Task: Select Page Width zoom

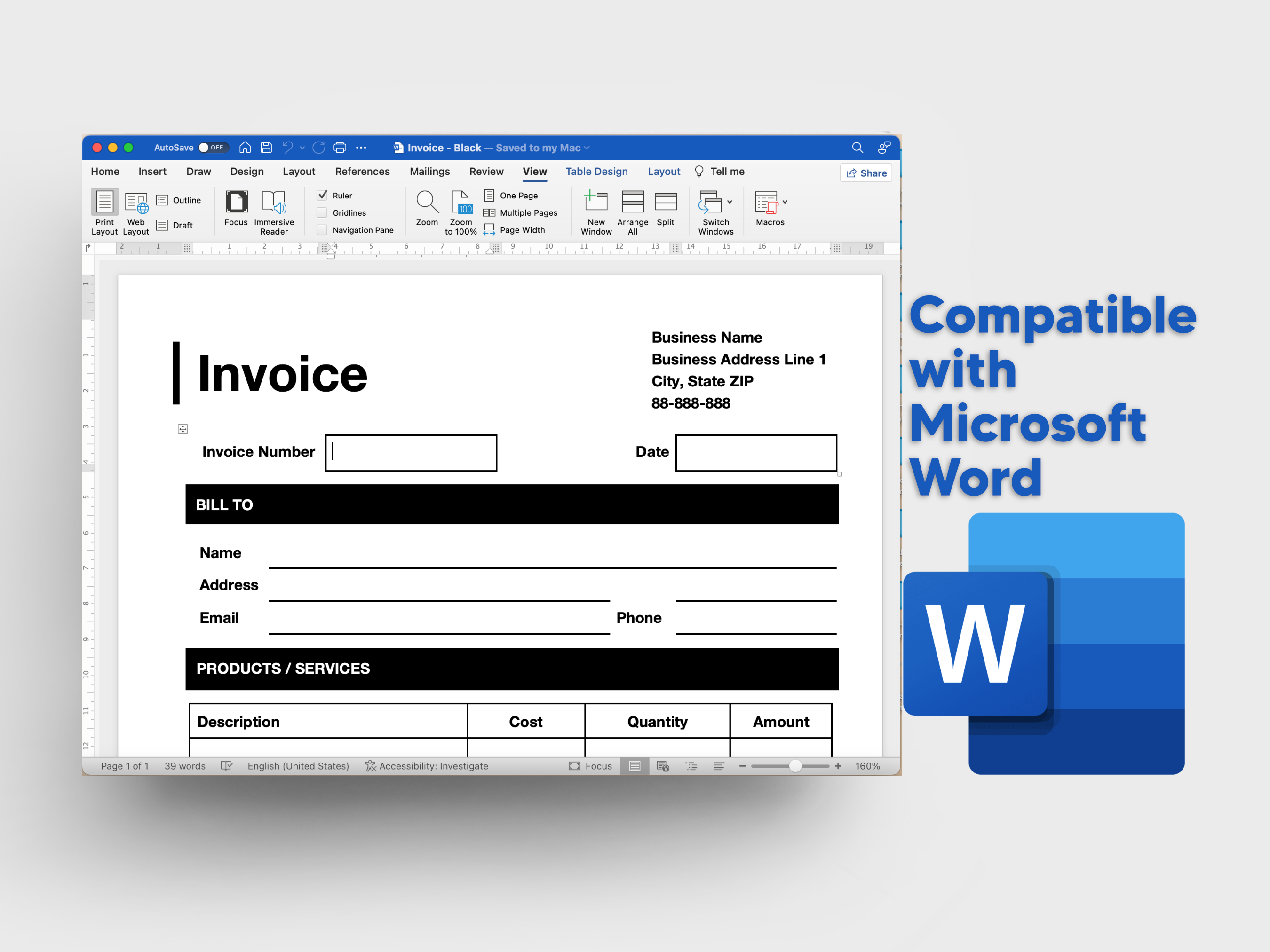Action: [515, 229]
